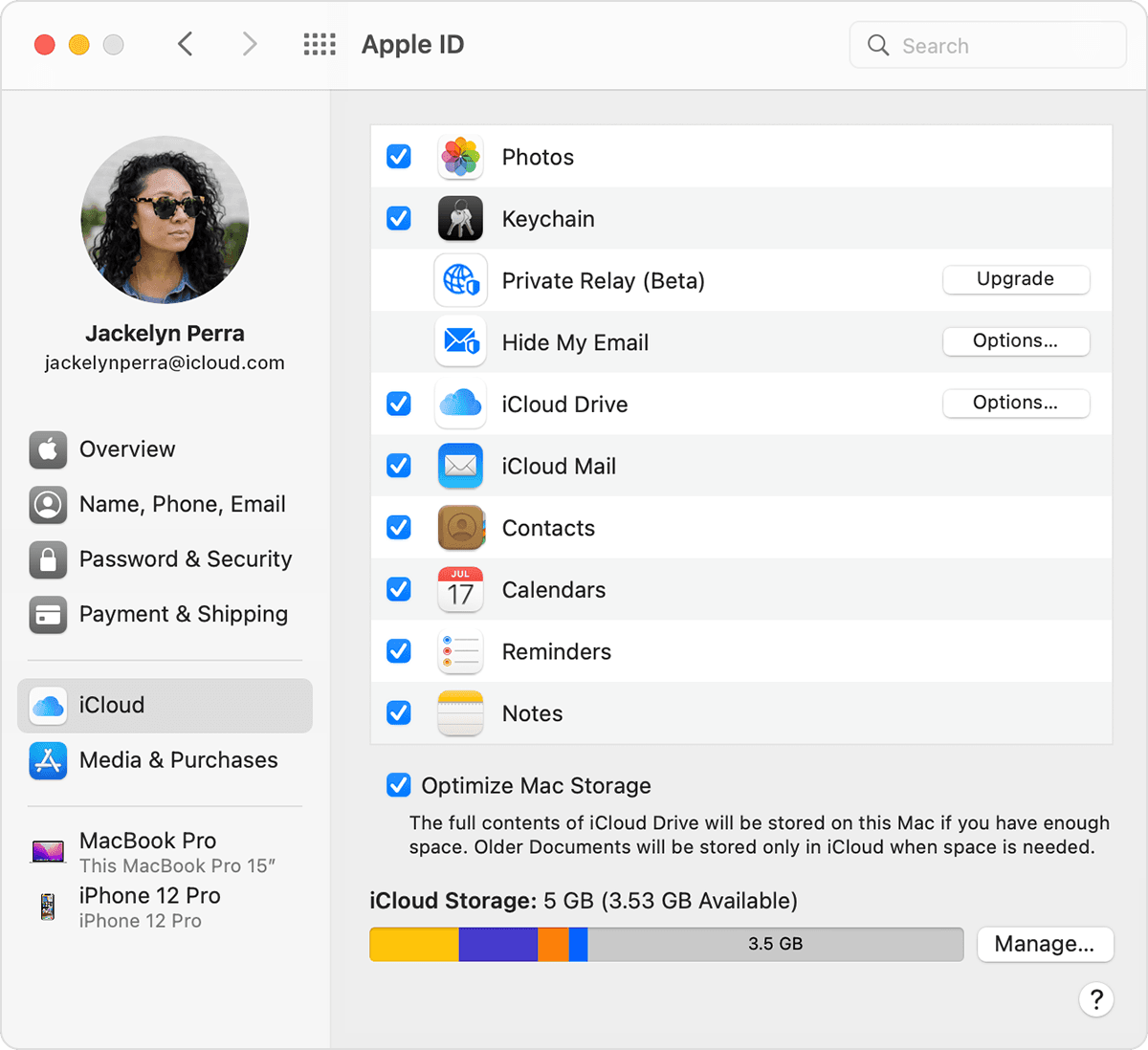Click the Upgrade button for Private Relay
The image size is (1148, 1050).
tap(1015, 279)
